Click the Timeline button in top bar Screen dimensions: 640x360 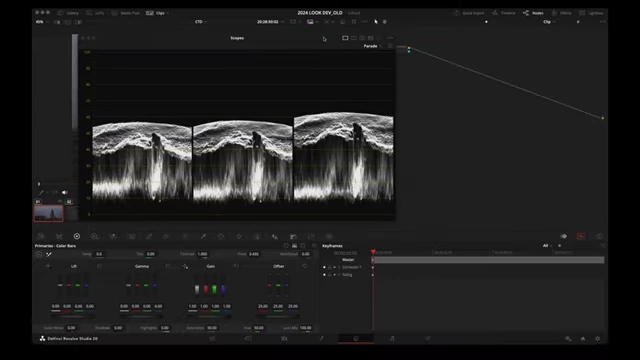pyautogui.click(x=504, y=13)
